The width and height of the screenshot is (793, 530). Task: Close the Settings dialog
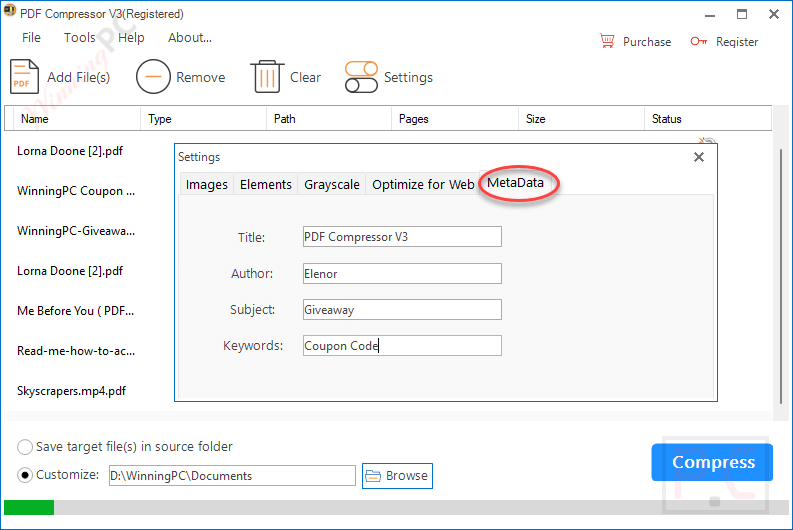(699, 157)
